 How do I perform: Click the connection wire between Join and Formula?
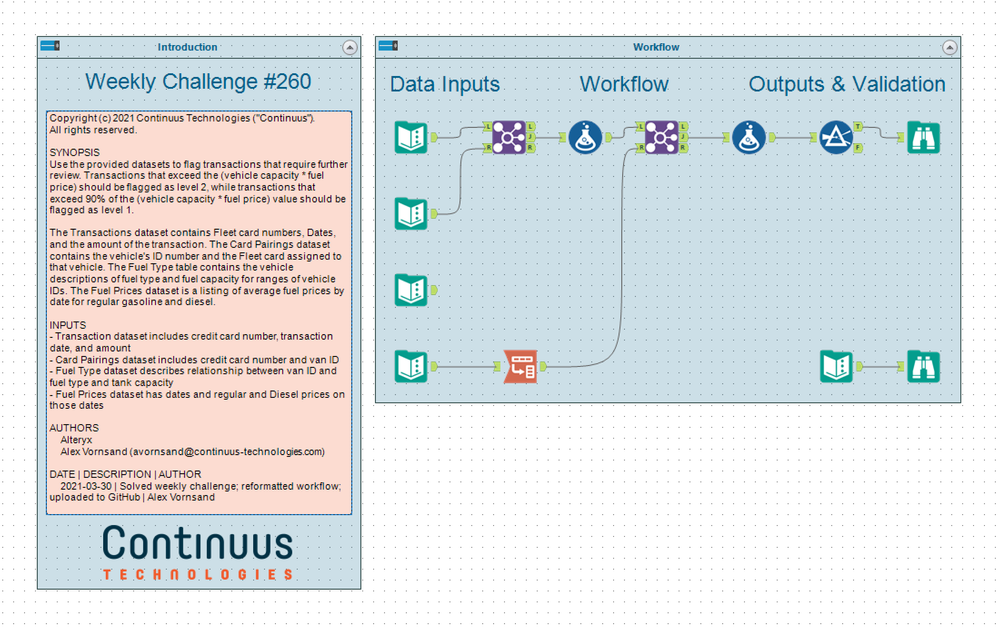[548, 138]
